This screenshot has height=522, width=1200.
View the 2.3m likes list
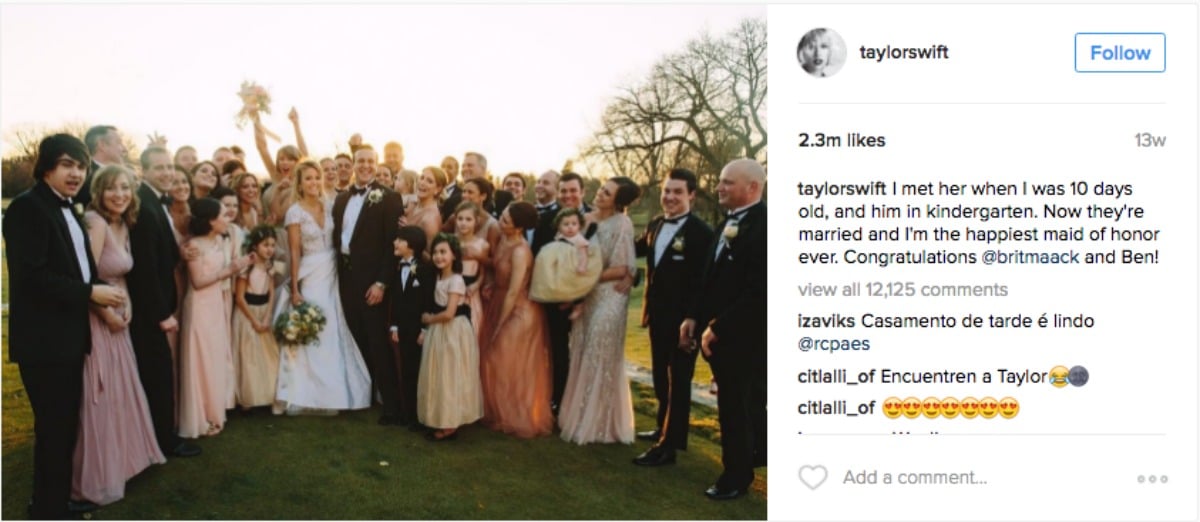pyautogui.click(x=842, y=141)
